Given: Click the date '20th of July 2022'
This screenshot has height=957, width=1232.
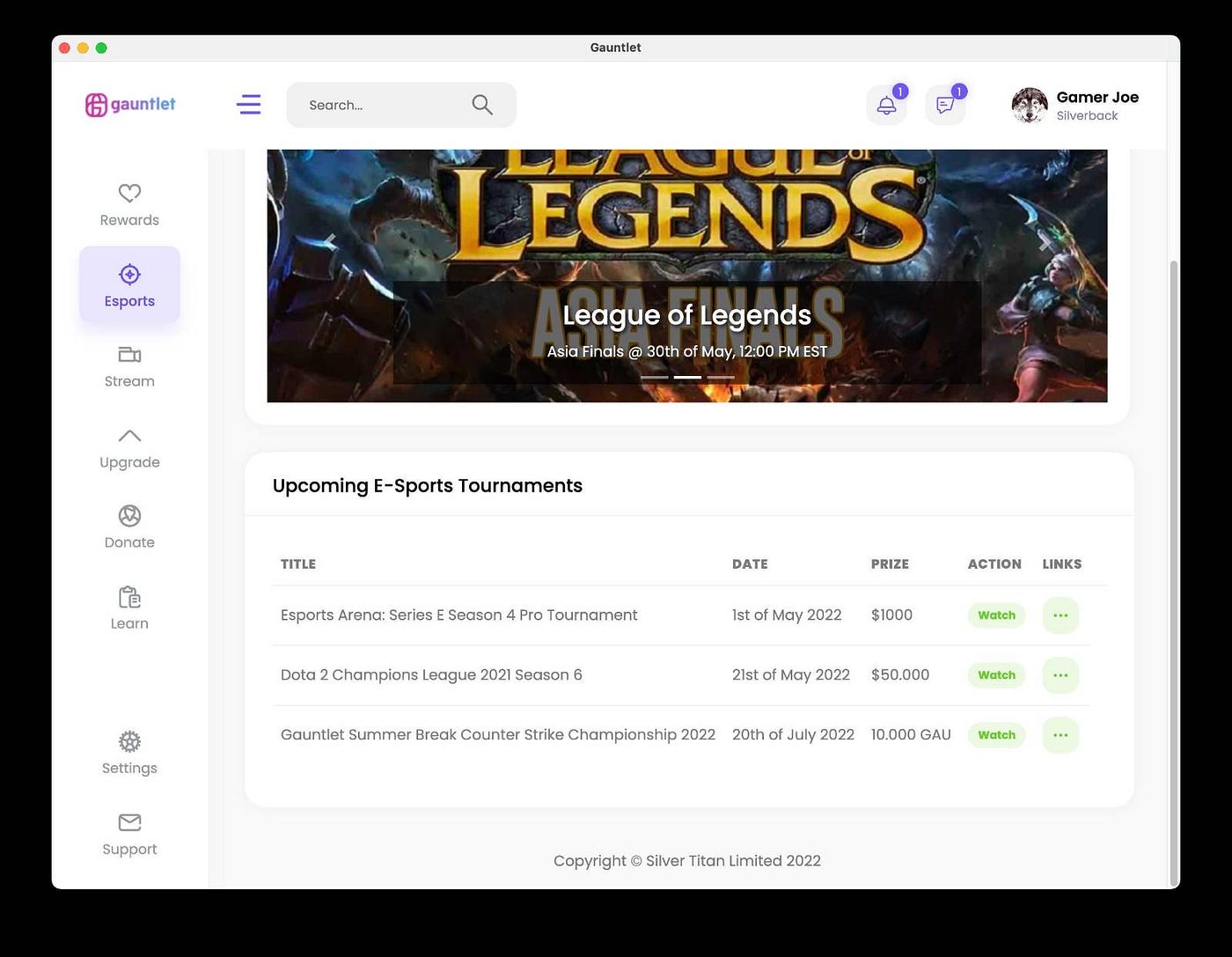Looking at the screenshot, I should point(793,735).
